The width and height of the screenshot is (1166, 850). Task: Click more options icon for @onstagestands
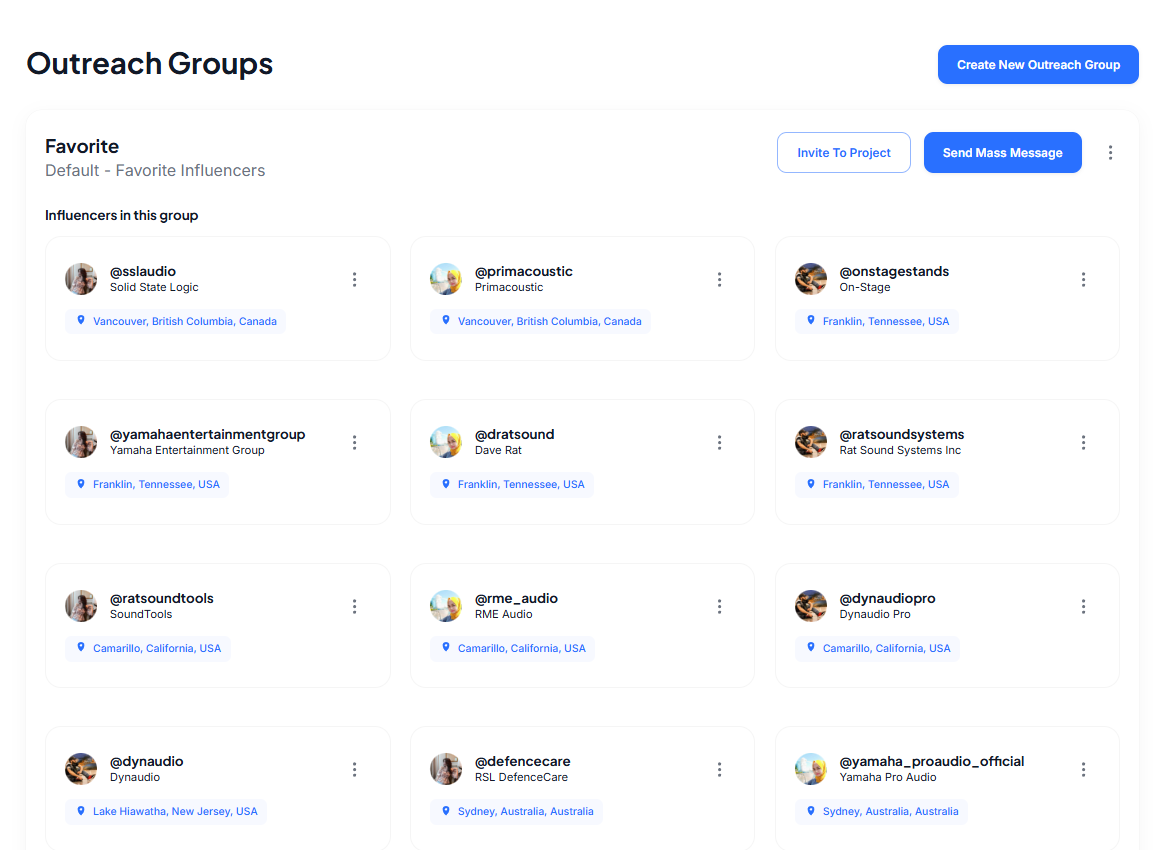point(1083,280)
